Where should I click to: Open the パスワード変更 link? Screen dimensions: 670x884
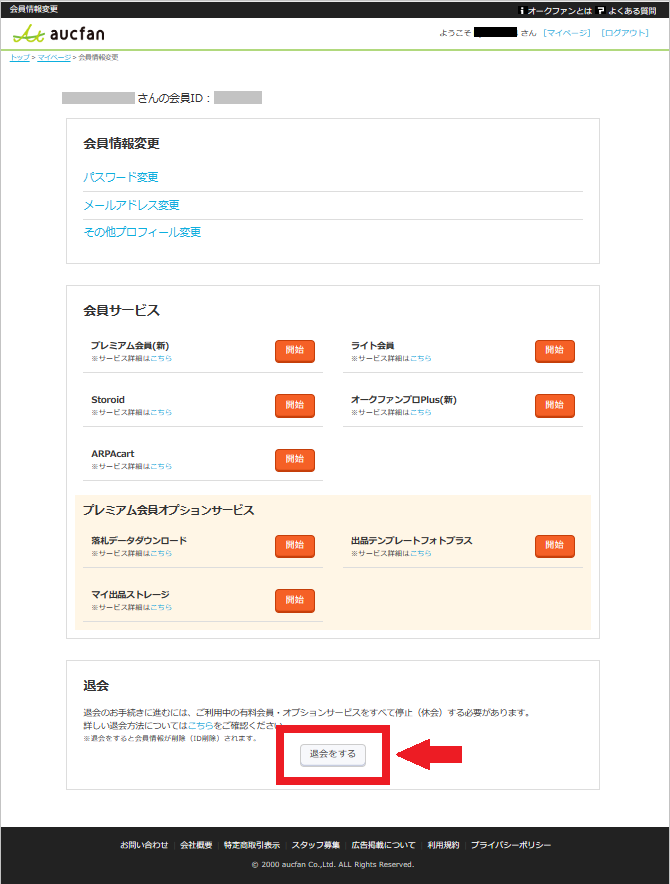[121, 177]
